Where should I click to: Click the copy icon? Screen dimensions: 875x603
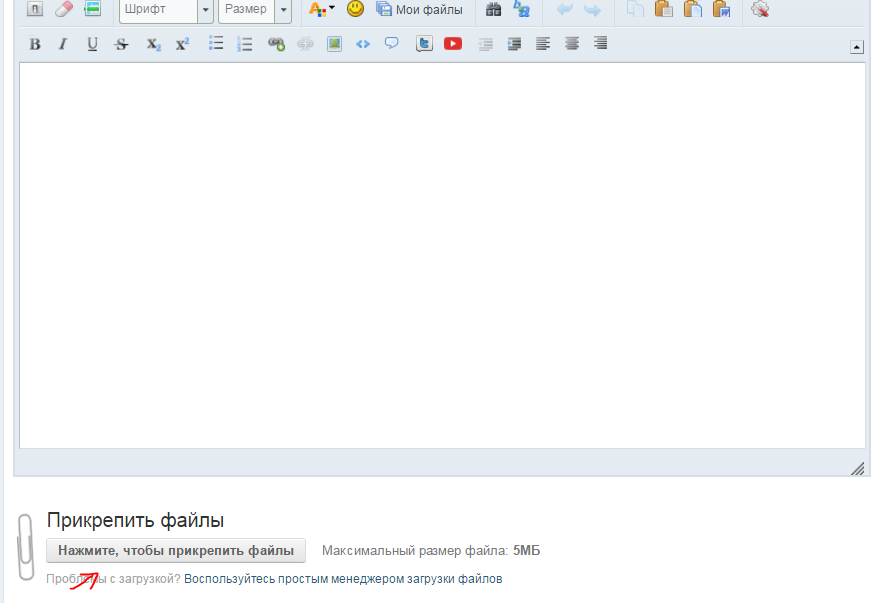(x=635, y=9)
